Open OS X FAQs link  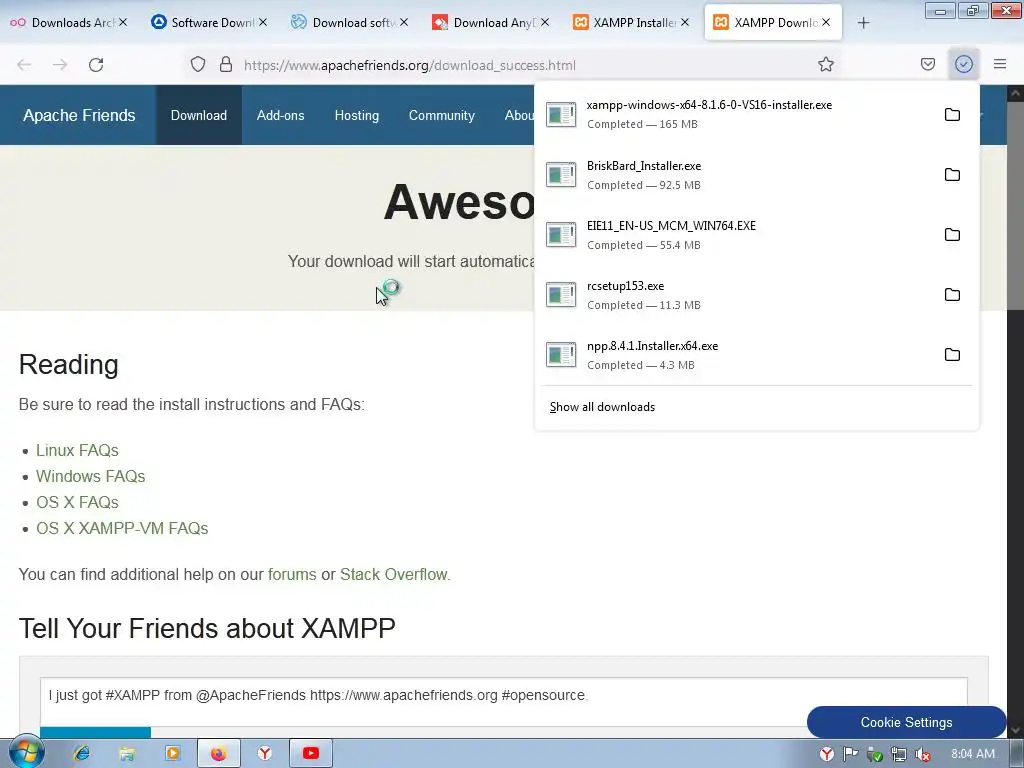point(77,502)
